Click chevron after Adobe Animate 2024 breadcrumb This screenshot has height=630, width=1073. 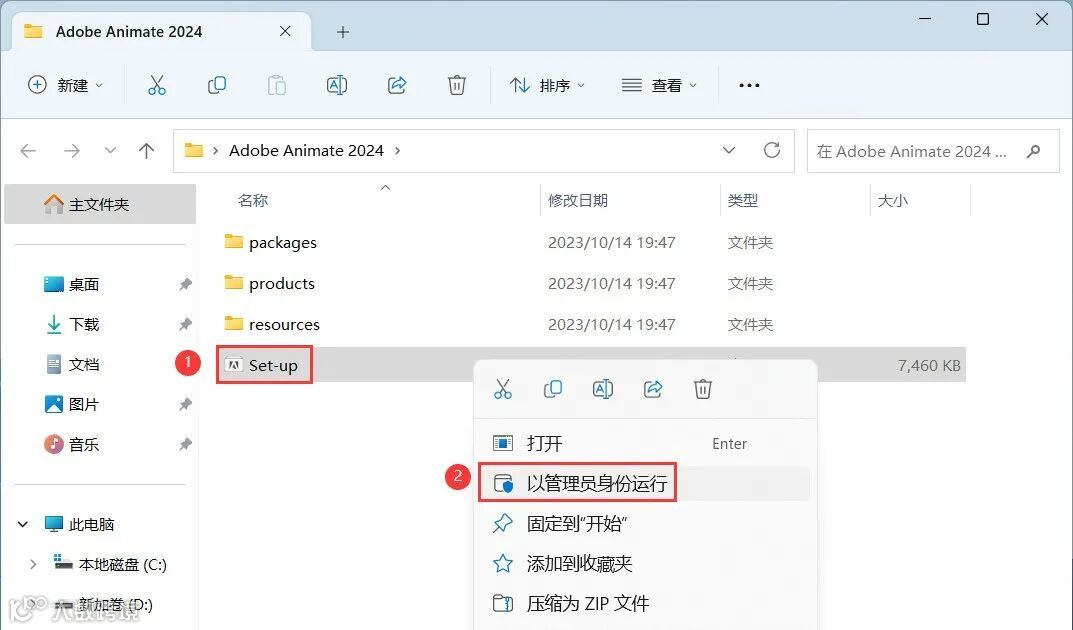click(398, 150)
